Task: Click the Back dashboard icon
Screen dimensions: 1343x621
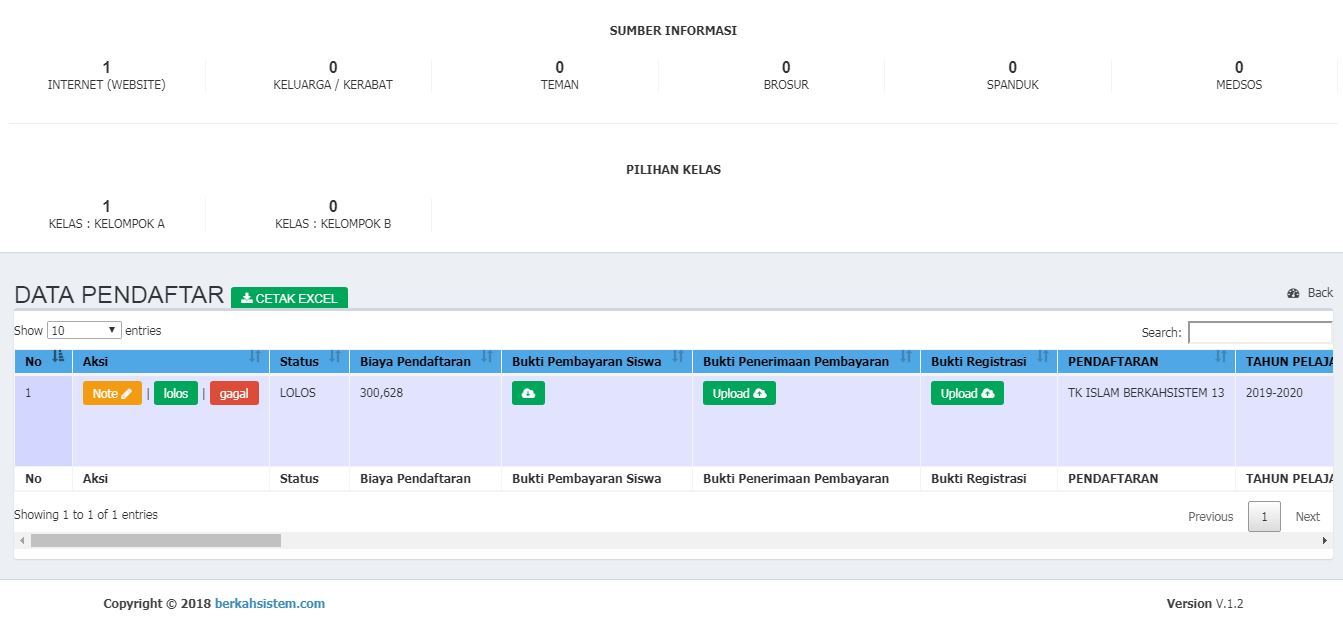Action: (1293, 293)
